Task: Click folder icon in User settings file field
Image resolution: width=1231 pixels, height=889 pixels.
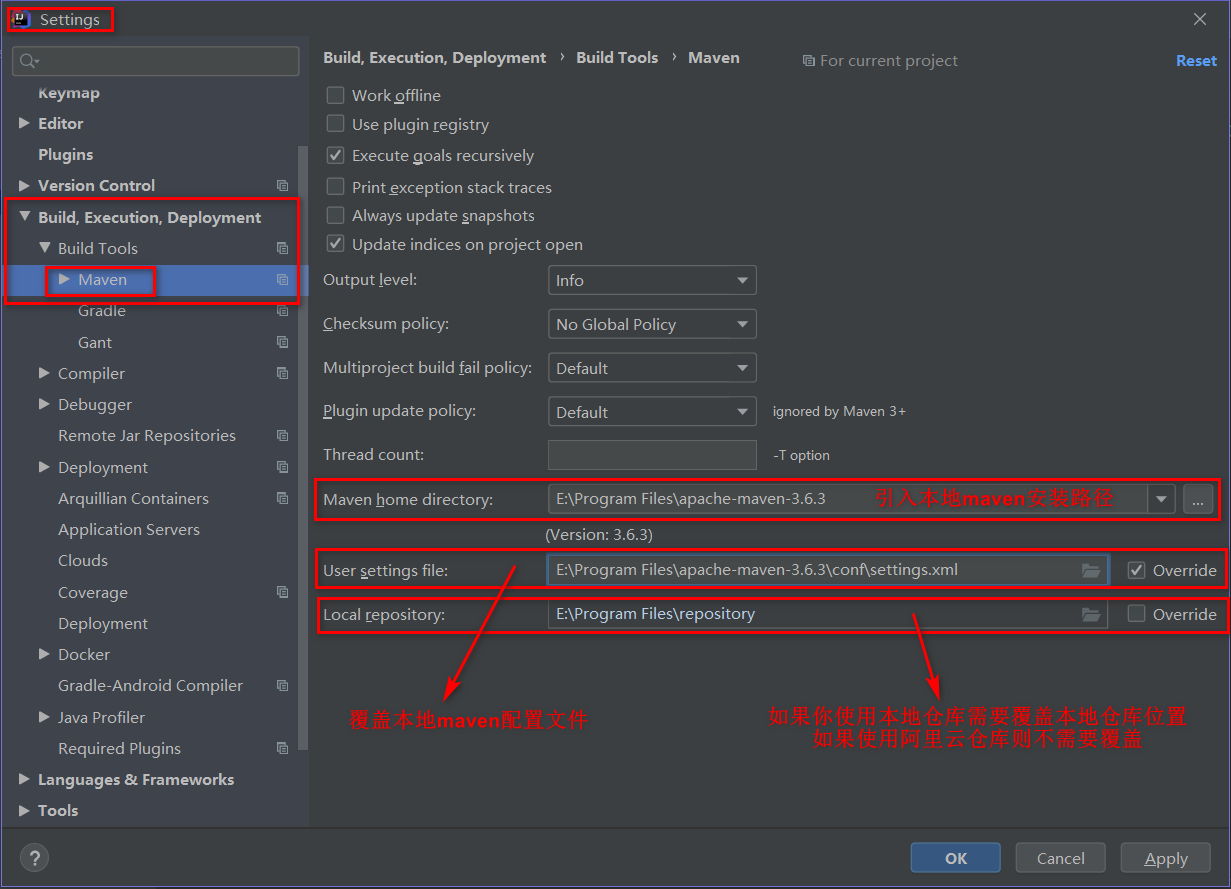Action: click(1091, 570)
